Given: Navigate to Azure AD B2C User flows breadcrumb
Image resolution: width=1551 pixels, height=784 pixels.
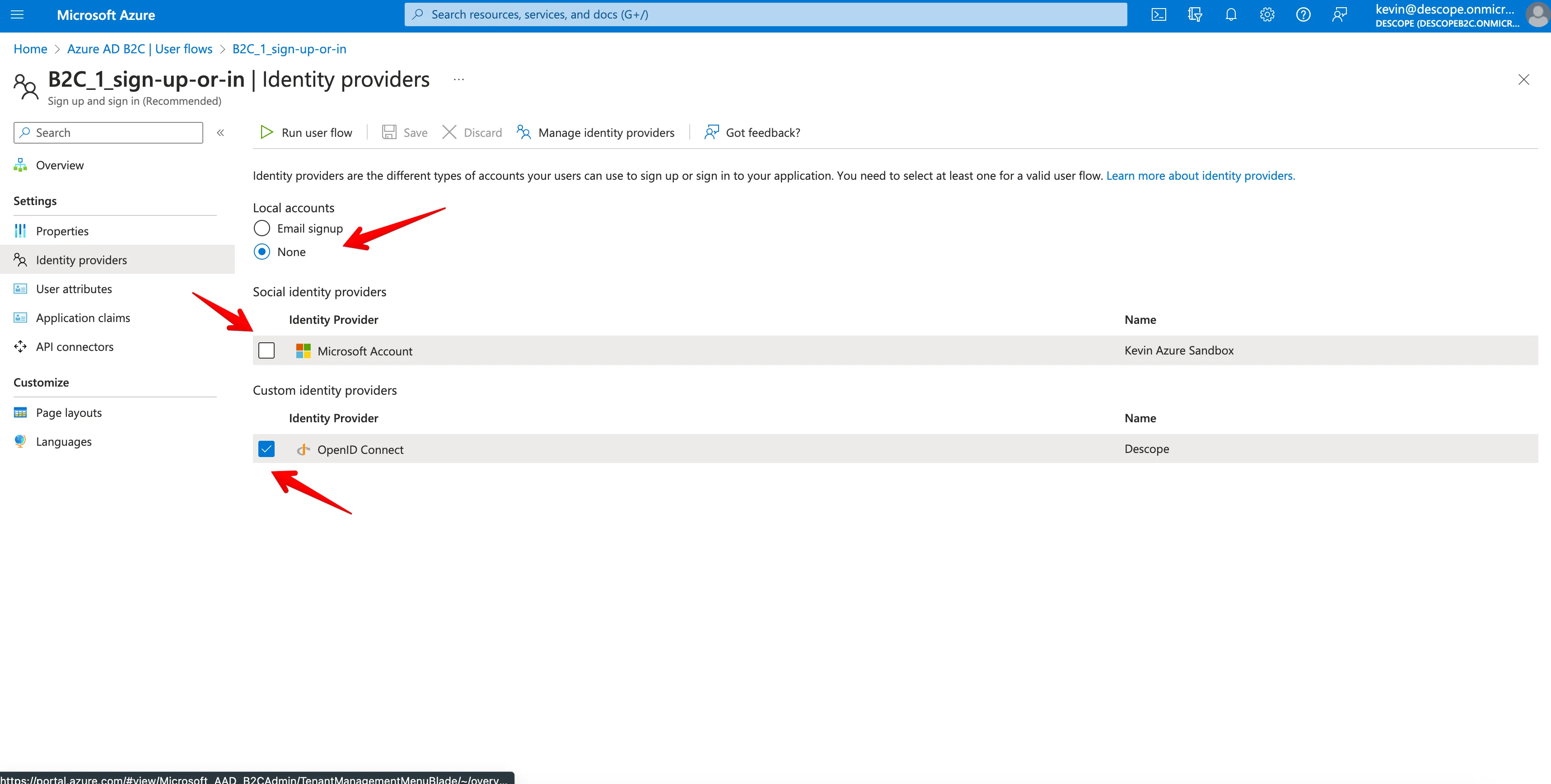Looking at the screenshot, I should 140,49.
